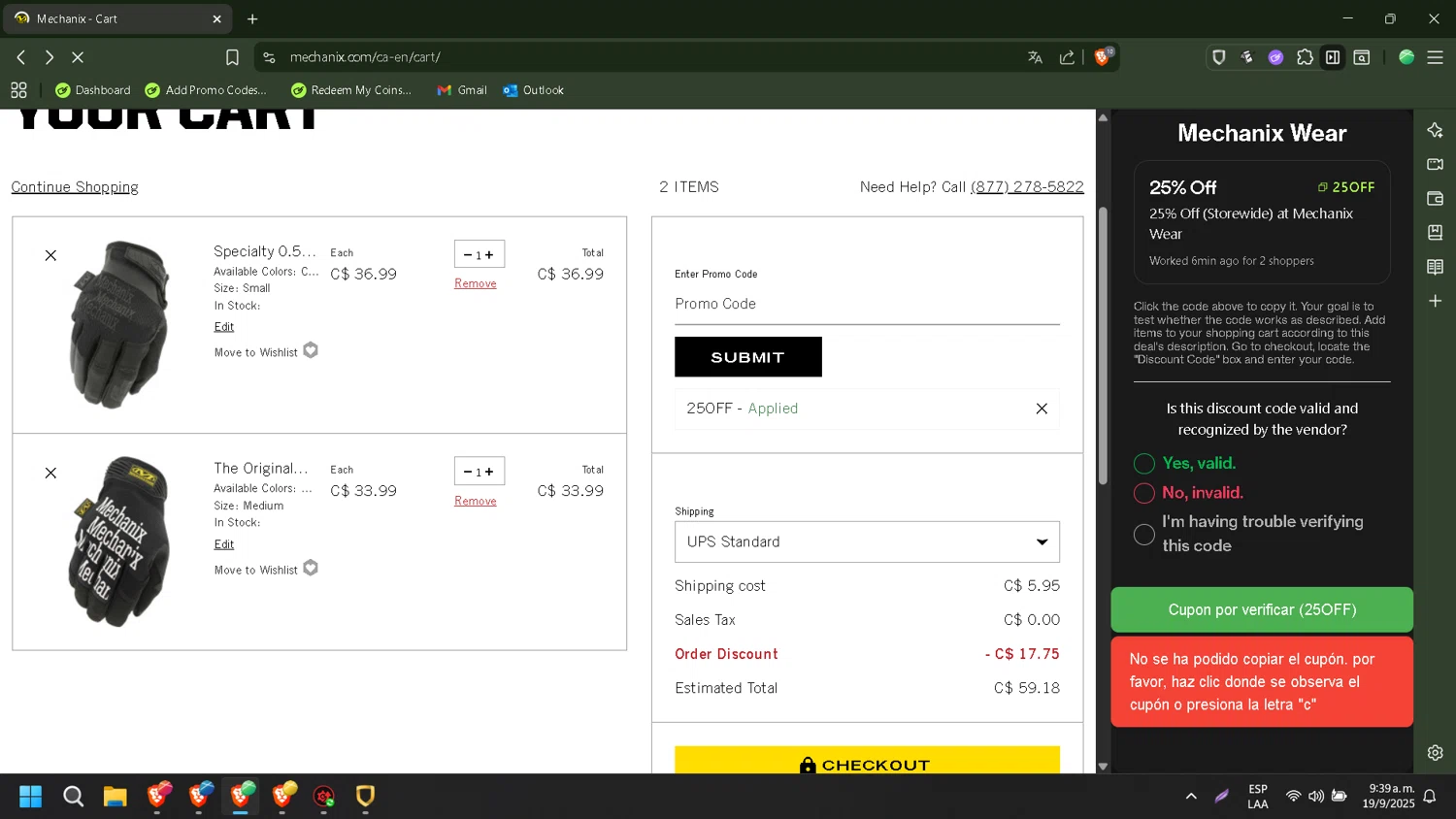
Task: Click green Cupon por verificar button
Action: tap(1262, 609)
